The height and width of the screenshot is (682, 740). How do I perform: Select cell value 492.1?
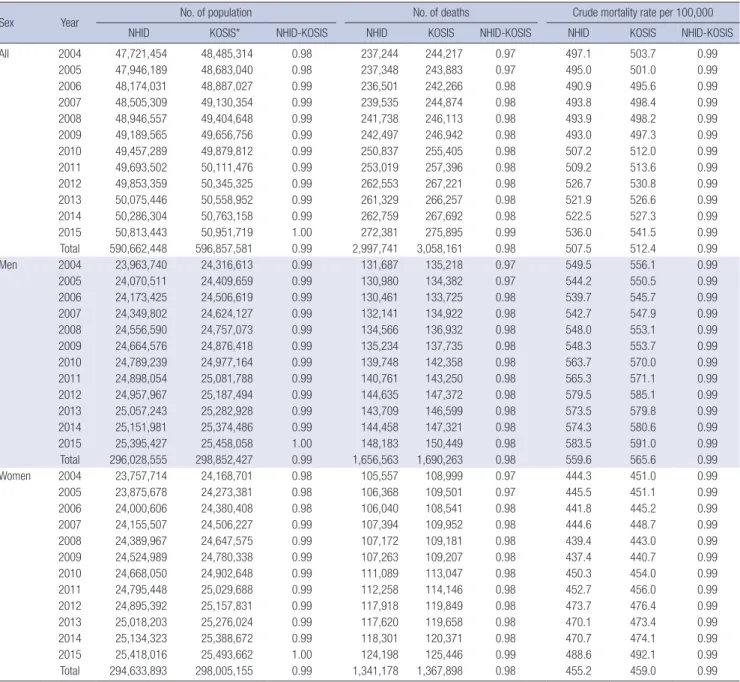(643, 655)
